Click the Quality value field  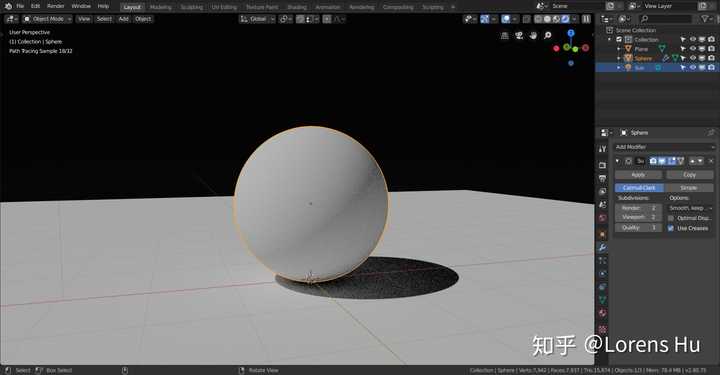(x=638, y=228)
